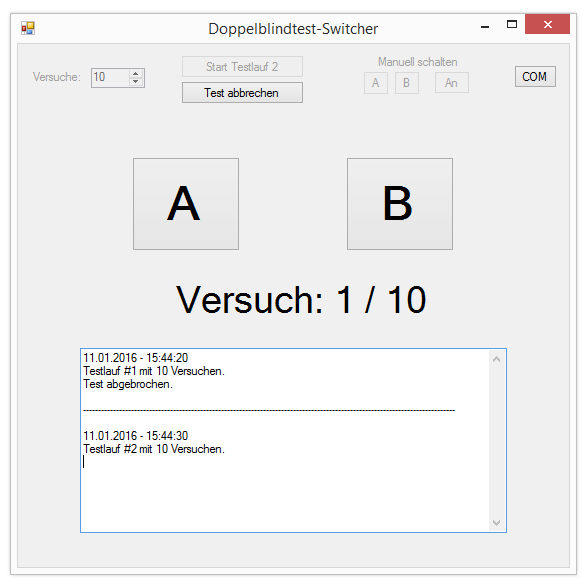
Task: Increase Versuche with the up spinner arrow
Action: 136,74
